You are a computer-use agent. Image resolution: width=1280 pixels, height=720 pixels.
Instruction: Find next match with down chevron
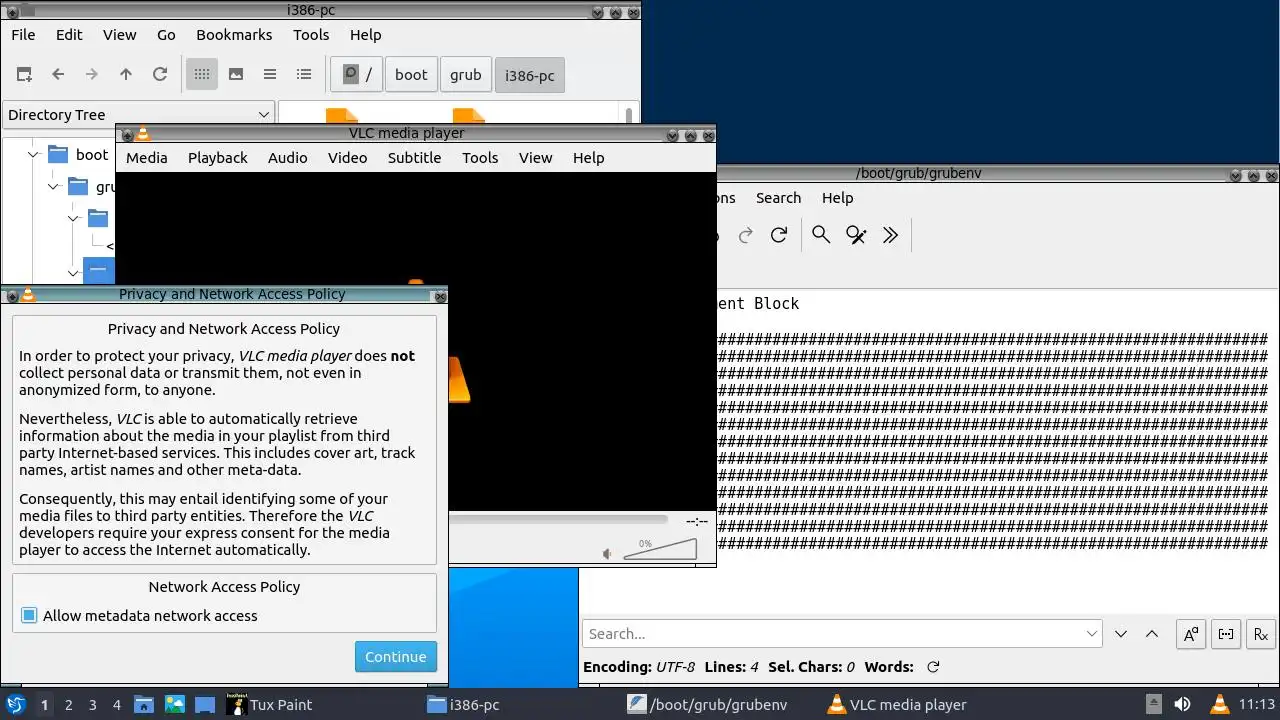1121,634
